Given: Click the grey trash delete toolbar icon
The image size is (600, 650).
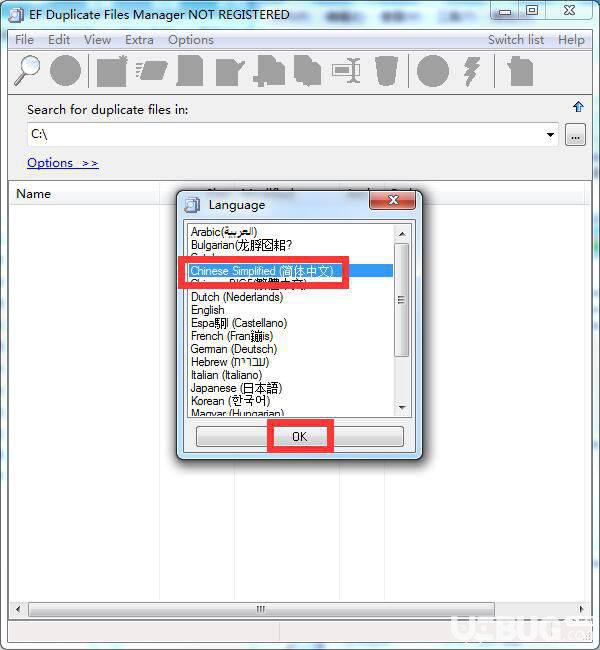Looking at the screenshot, I should point(386,71).
